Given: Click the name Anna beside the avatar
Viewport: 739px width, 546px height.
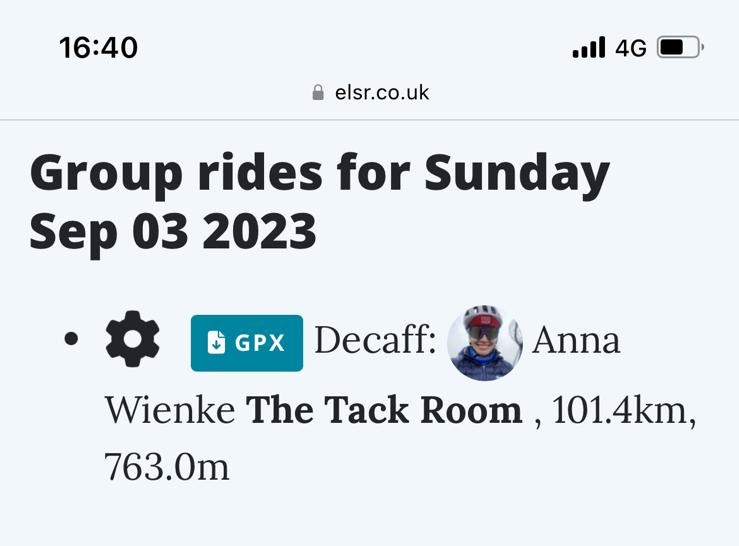Looking at the screenshot, I should point(576,340).
